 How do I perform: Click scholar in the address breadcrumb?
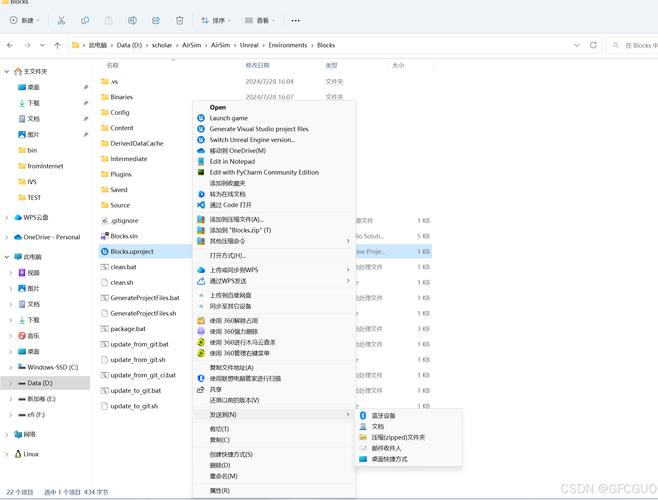[162, 45]
